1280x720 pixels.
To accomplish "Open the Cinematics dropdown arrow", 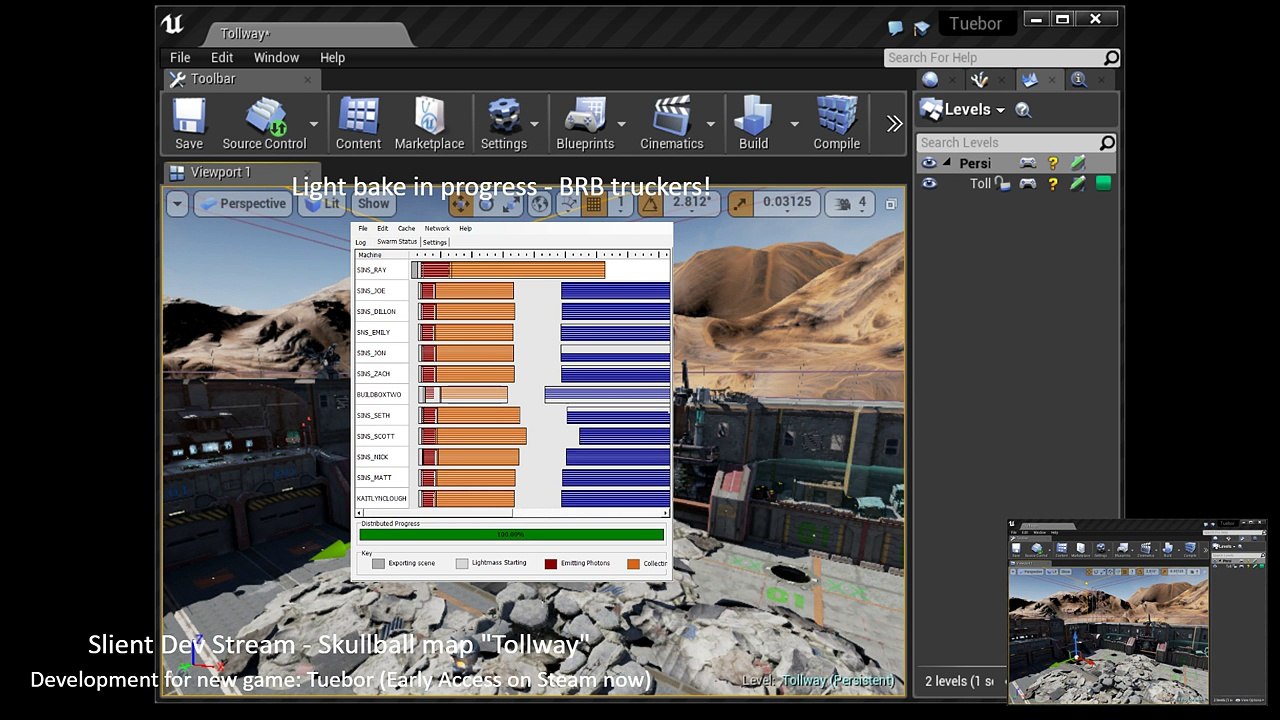I will coord(711,124).
